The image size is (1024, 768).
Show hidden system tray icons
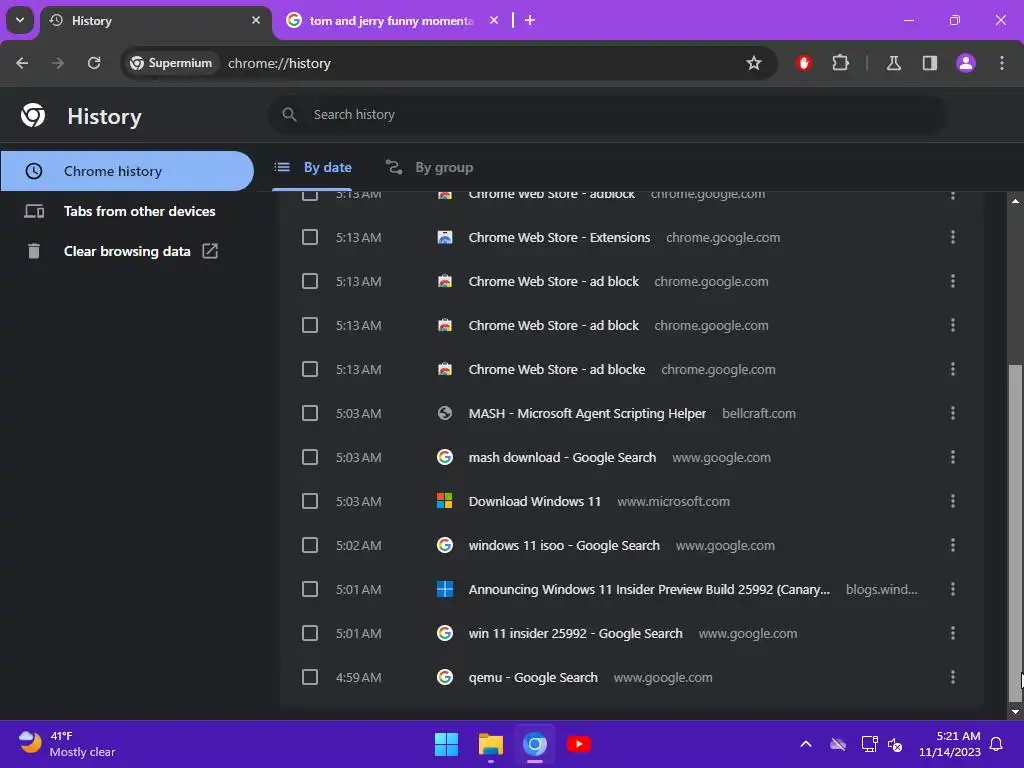(806, 744)
